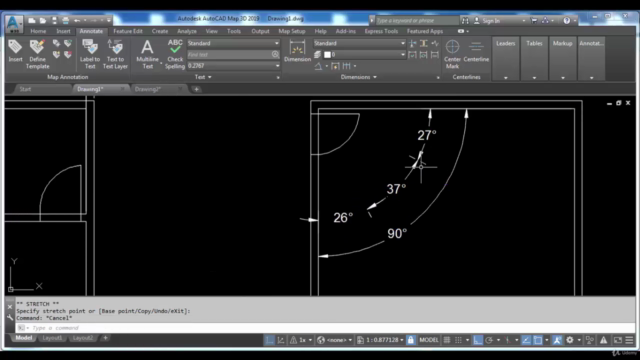The width and height of the screenshot is (640, 360).
Task: Toggle annotation visibility figure icon in status bar
Action: [557, 340]
